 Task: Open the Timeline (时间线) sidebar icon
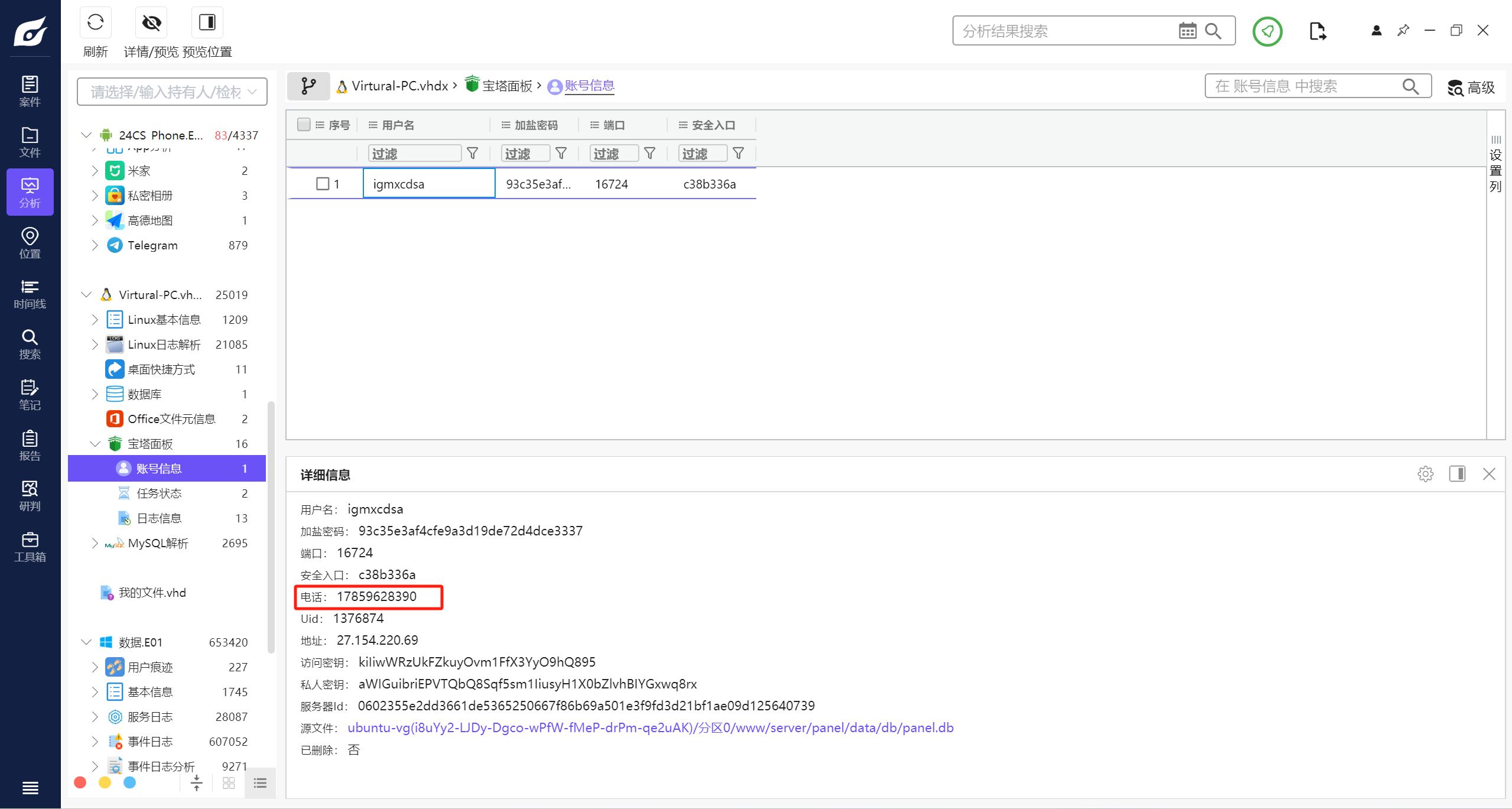[x=30, y=294]
